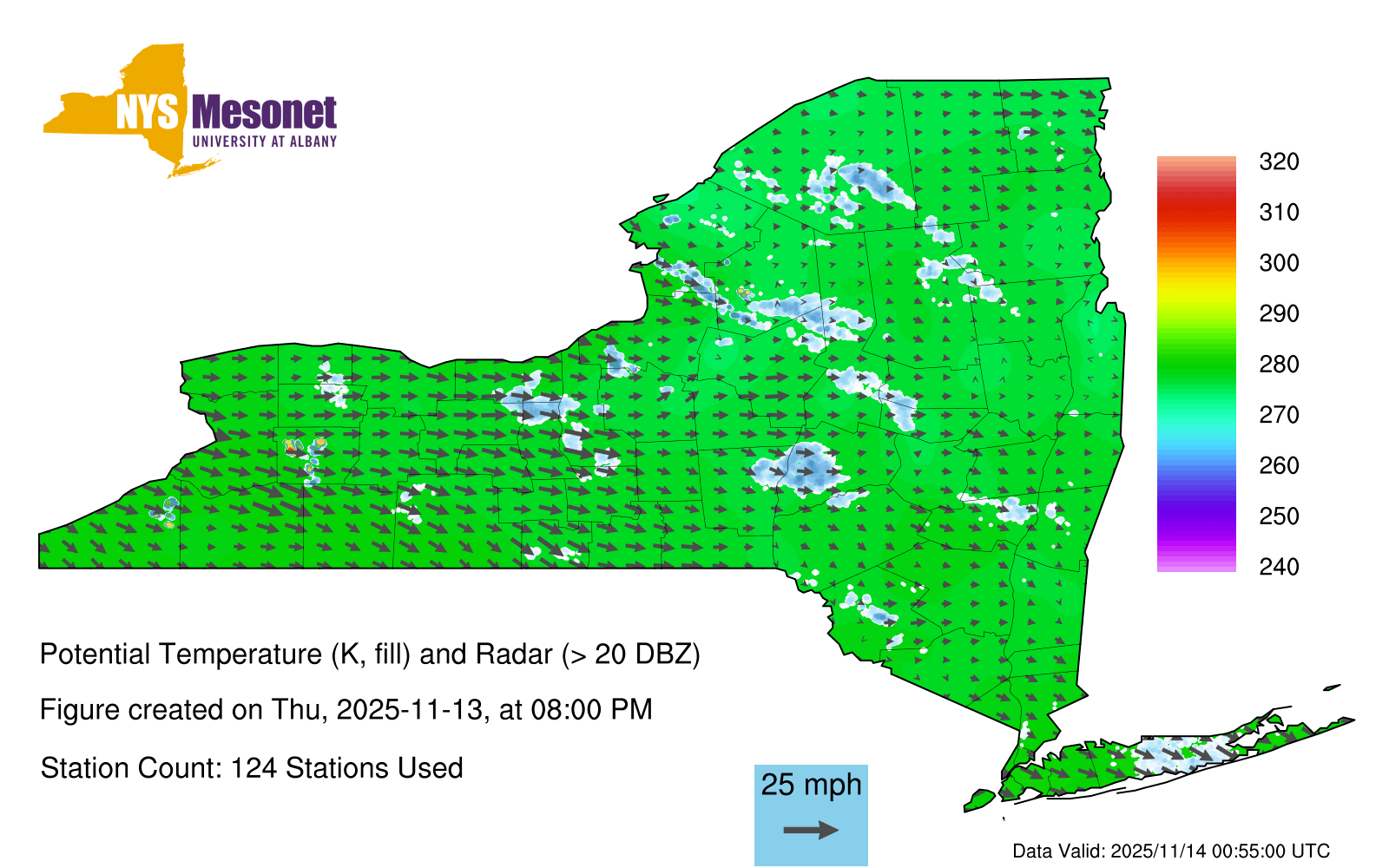Screen dimensions: 1389x868
Task: Click the 280 legend value
Action: pos(1278,365)
